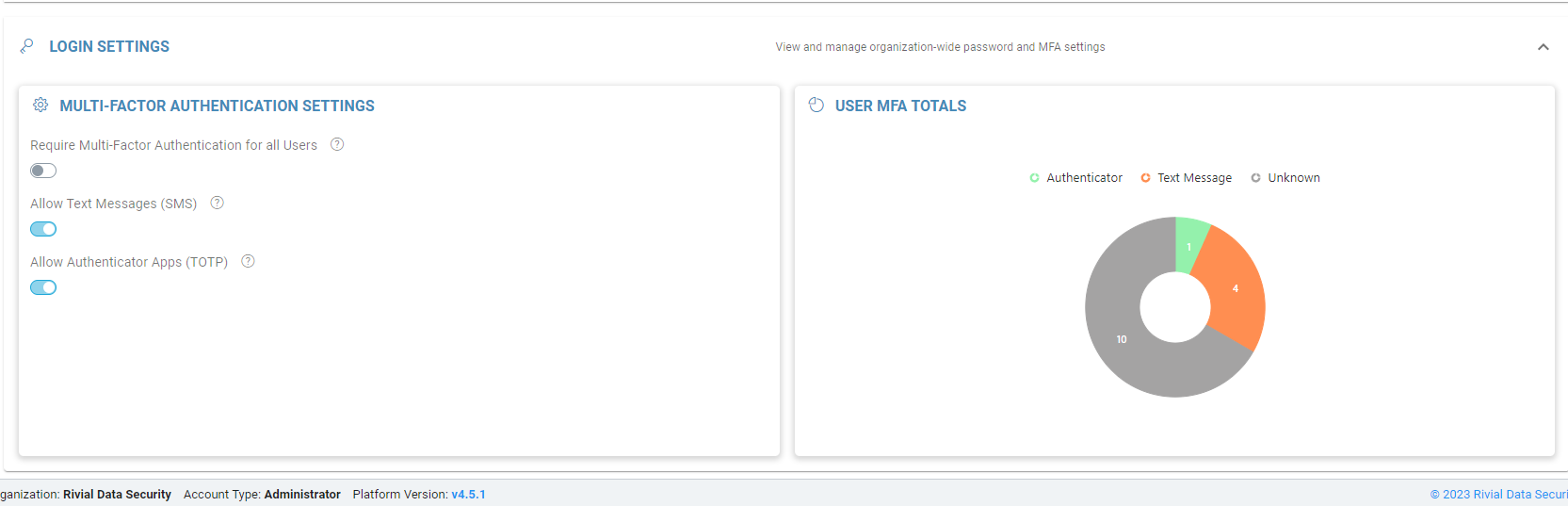Open help icon for Allow Text Messages (SMS)
Screen dimensions: 1568x506
click(x=218, y=203)
